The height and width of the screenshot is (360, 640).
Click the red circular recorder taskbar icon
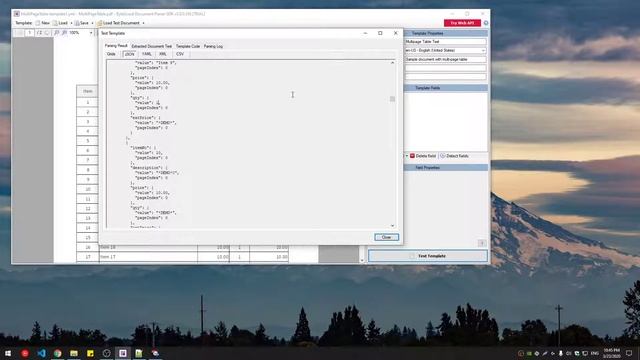25,353
